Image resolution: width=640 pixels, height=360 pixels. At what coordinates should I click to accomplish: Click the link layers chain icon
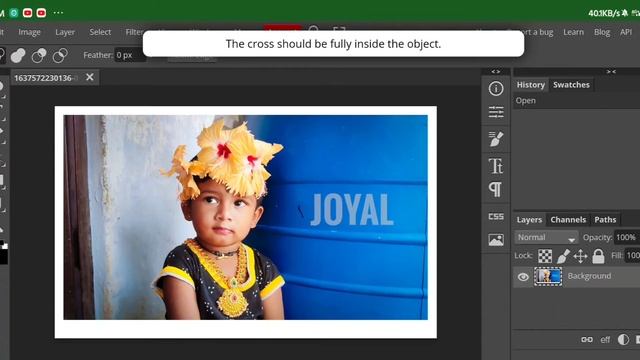point(587,340)
